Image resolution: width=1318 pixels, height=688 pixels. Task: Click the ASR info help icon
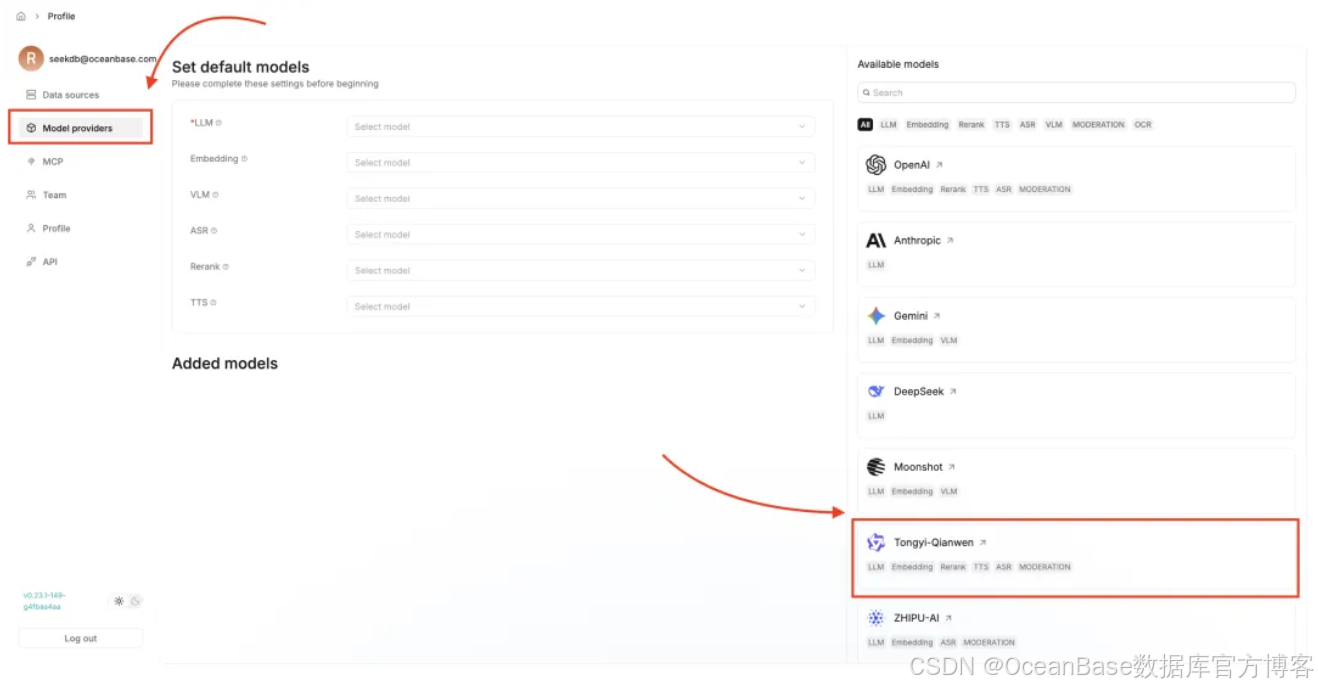[214, 231]
